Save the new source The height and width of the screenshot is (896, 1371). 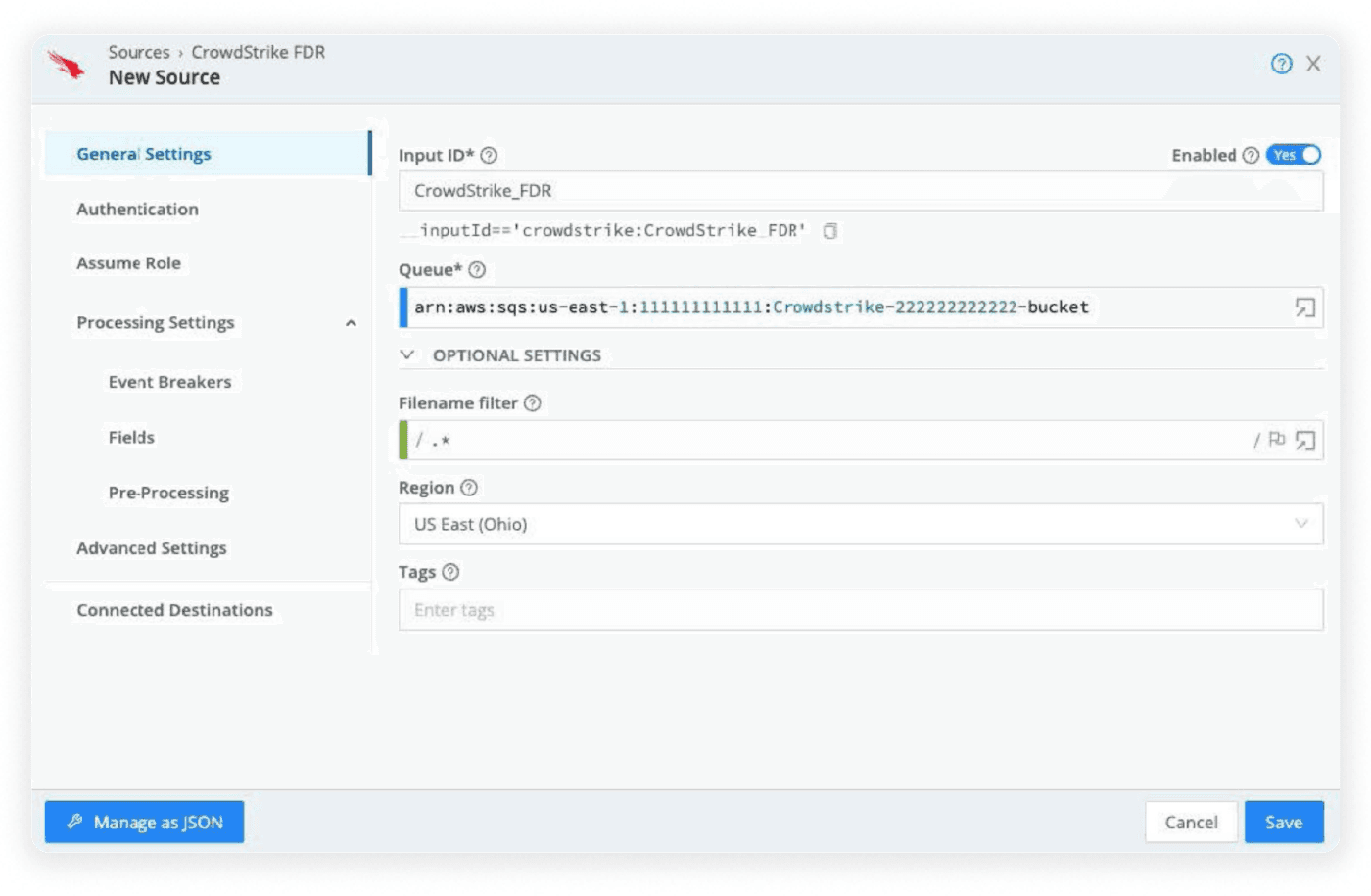tap(1284, 823)
